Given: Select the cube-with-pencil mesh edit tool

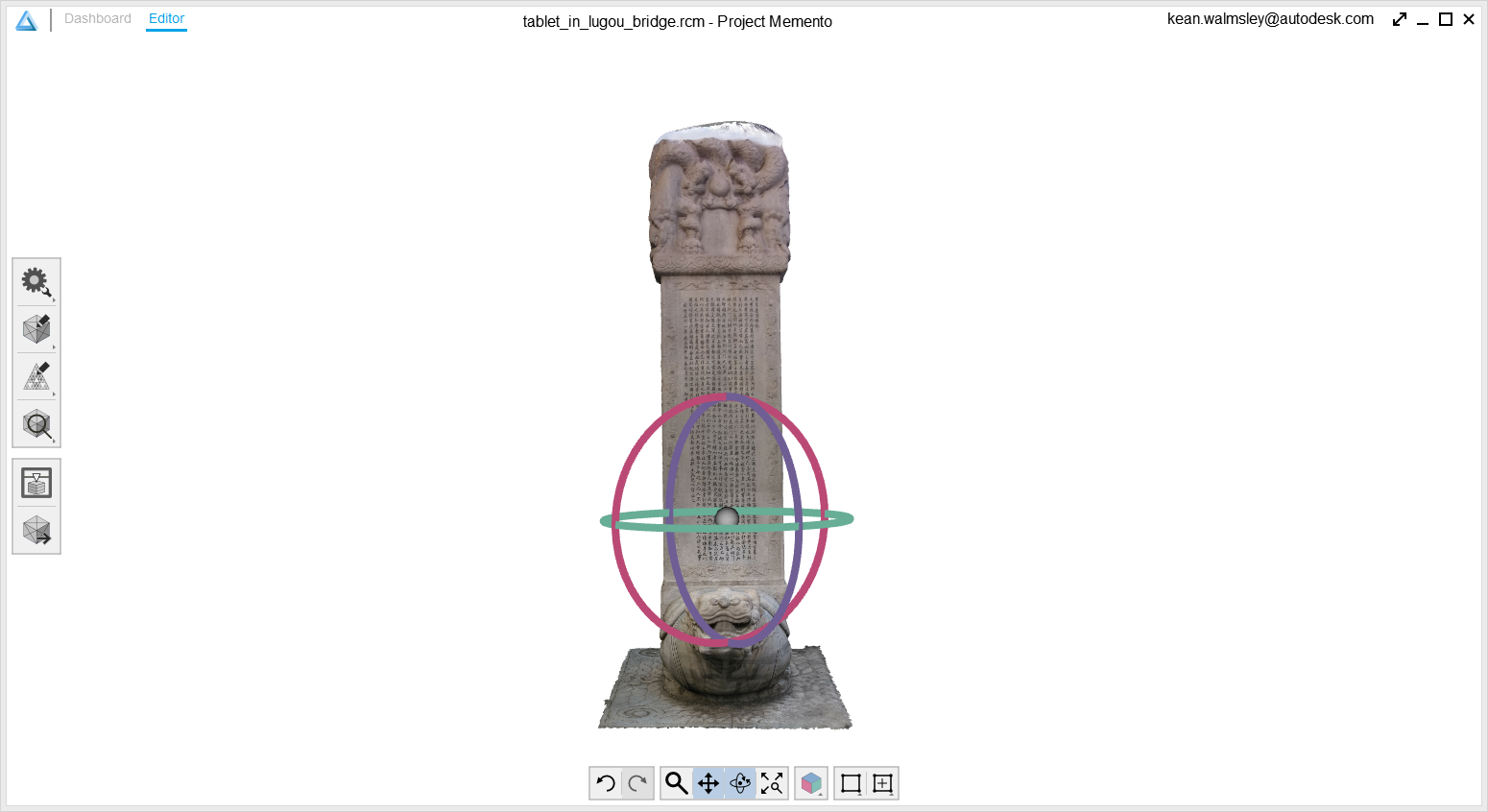Looking at the screenshot, I should pyautogui.click(x=36, y=329).
